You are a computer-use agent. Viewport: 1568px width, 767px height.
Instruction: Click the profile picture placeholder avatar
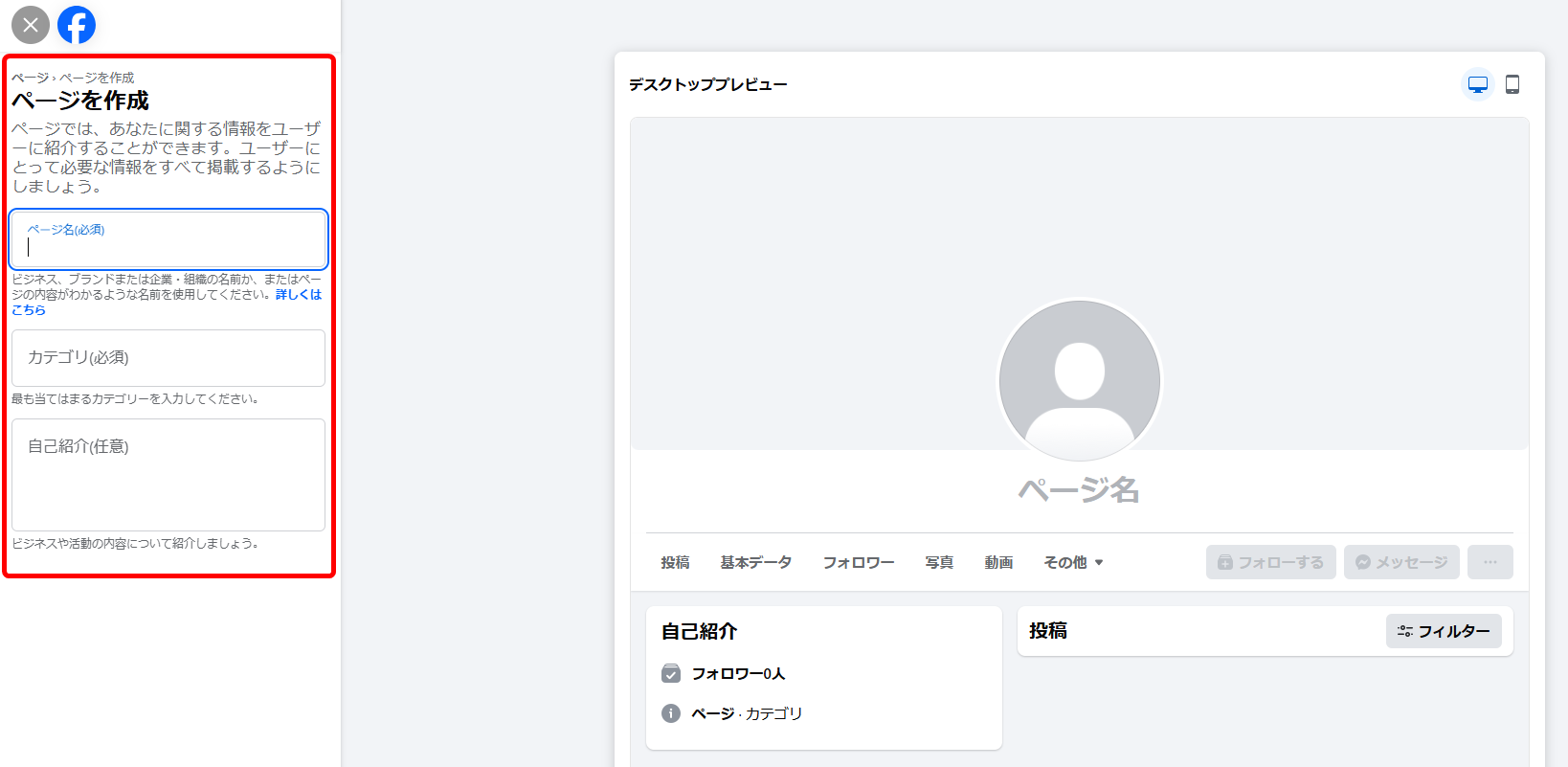pyautogui.click(x=1080, y=381)
